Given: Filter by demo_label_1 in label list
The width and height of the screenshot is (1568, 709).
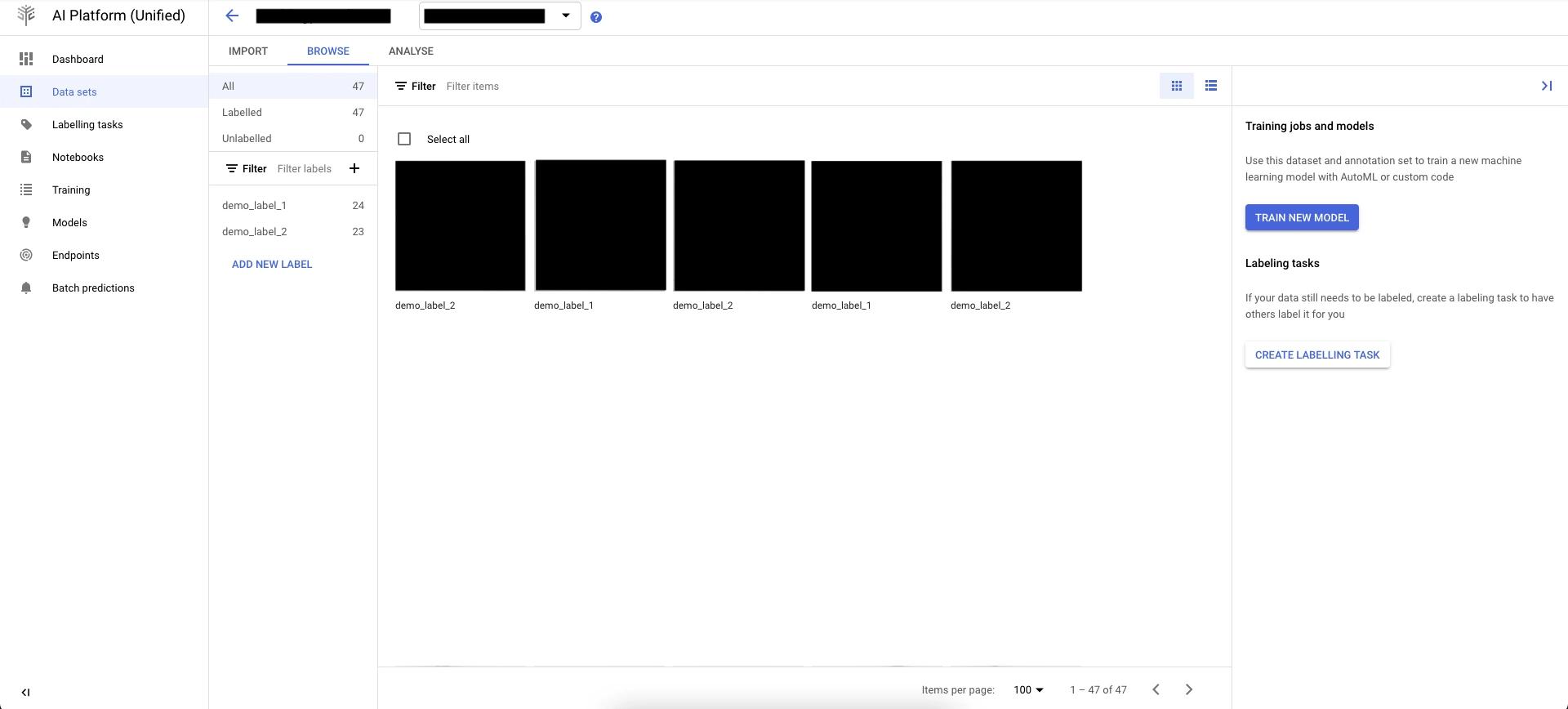Looking at the screenshot, I should coord(254,205).
